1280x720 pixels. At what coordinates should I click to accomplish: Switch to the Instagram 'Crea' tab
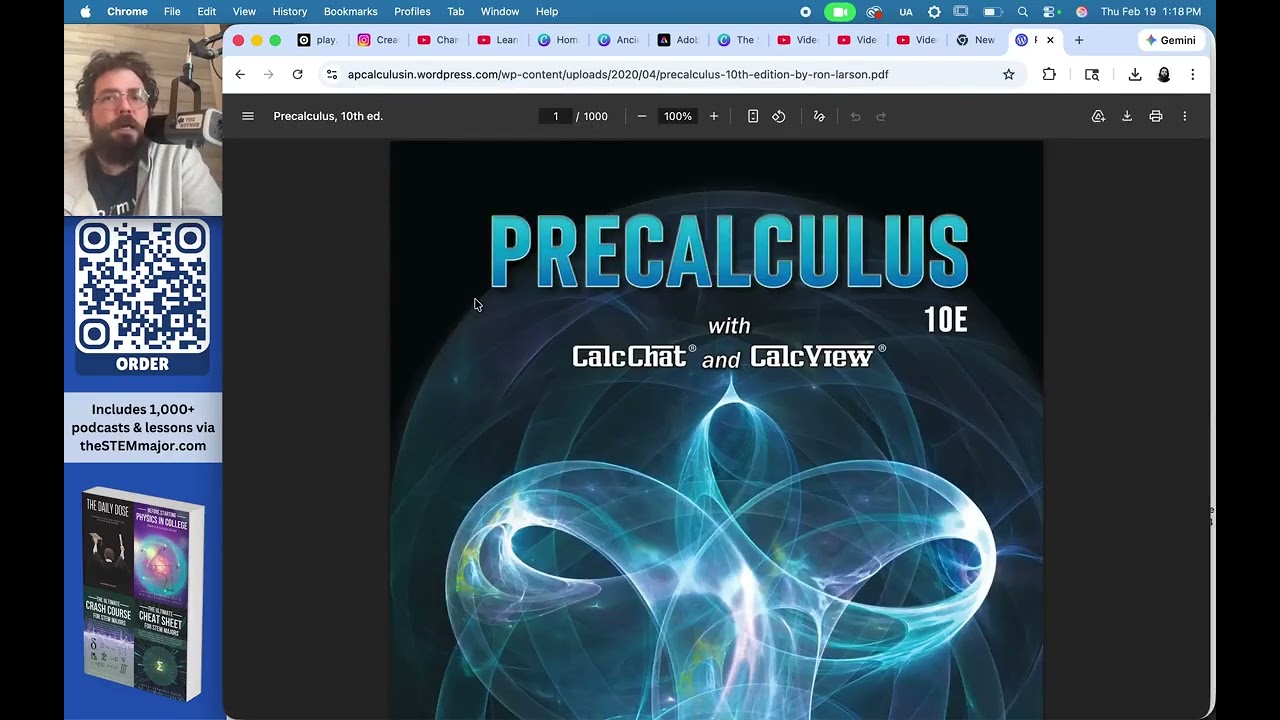[x=378, y=40]
